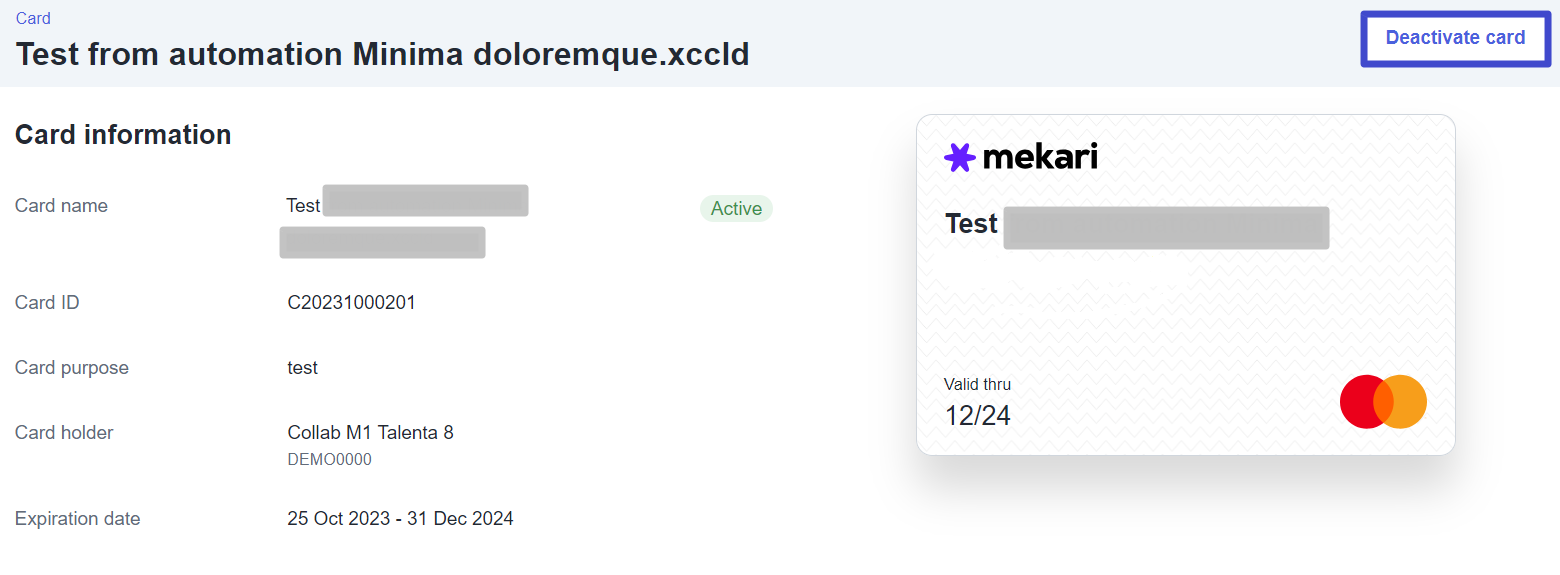Click the Card holder label
Viewport: 1560px width, 575px height.
[x=64, y=433]
